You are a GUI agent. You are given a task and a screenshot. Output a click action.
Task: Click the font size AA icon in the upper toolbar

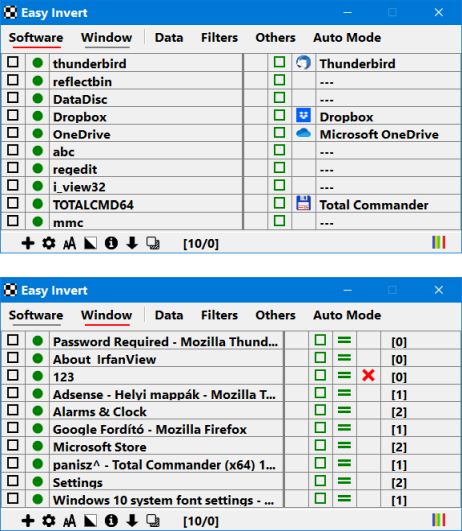[x=69, y=243]
